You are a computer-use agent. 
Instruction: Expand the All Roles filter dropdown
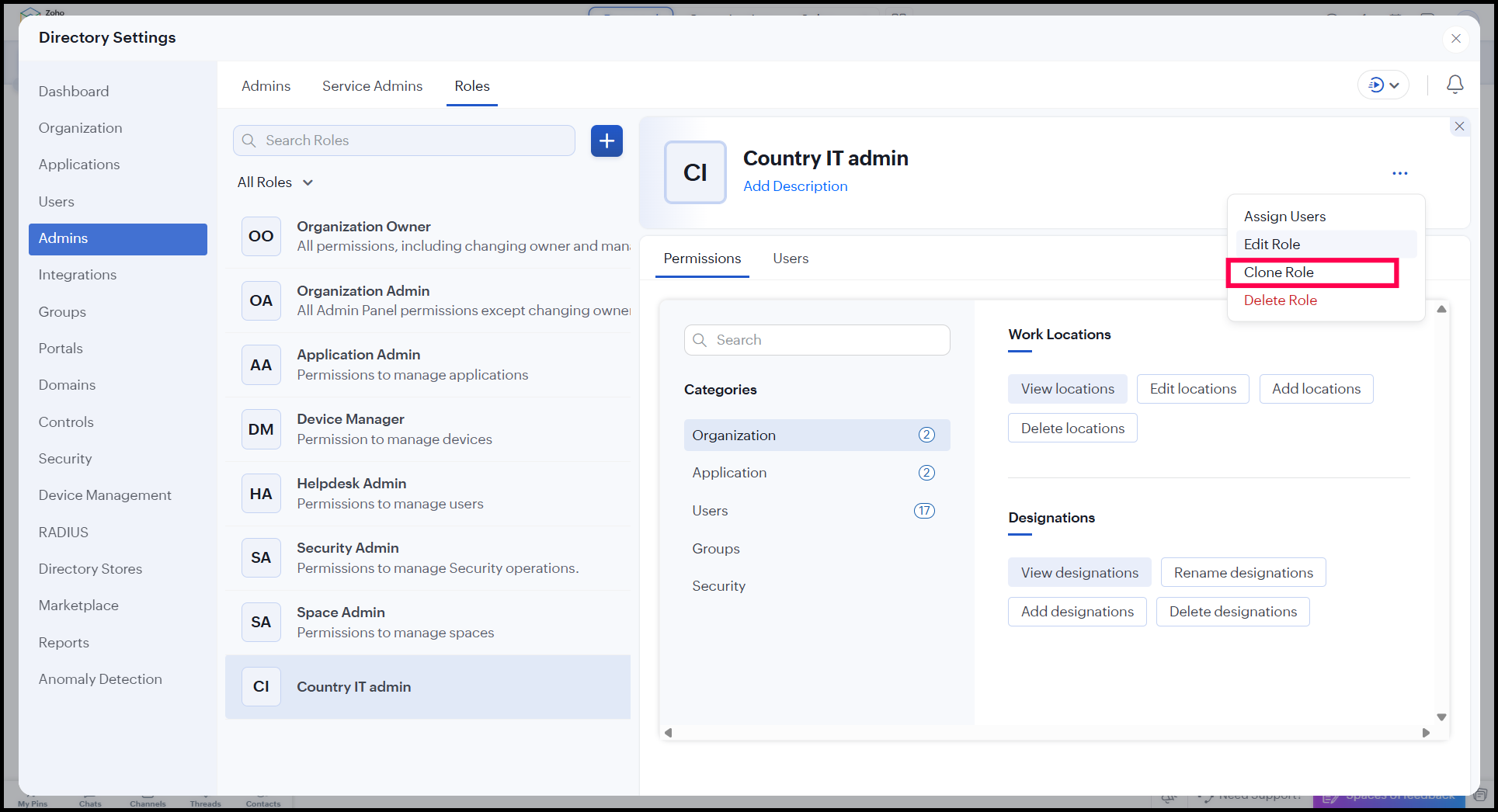point(275,182)
